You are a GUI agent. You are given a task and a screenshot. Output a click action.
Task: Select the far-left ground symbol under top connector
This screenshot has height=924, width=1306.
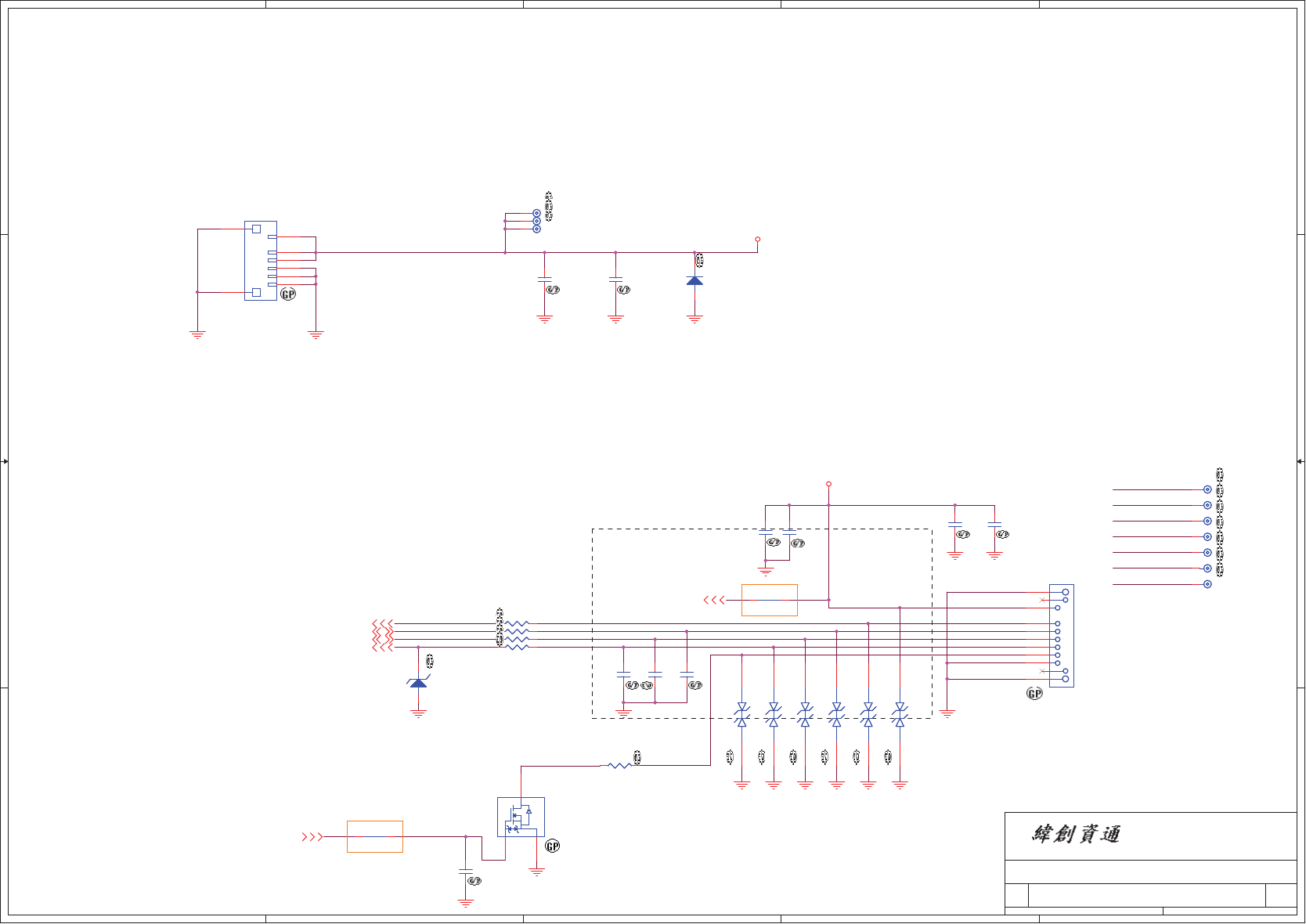(x=197, y=334)
